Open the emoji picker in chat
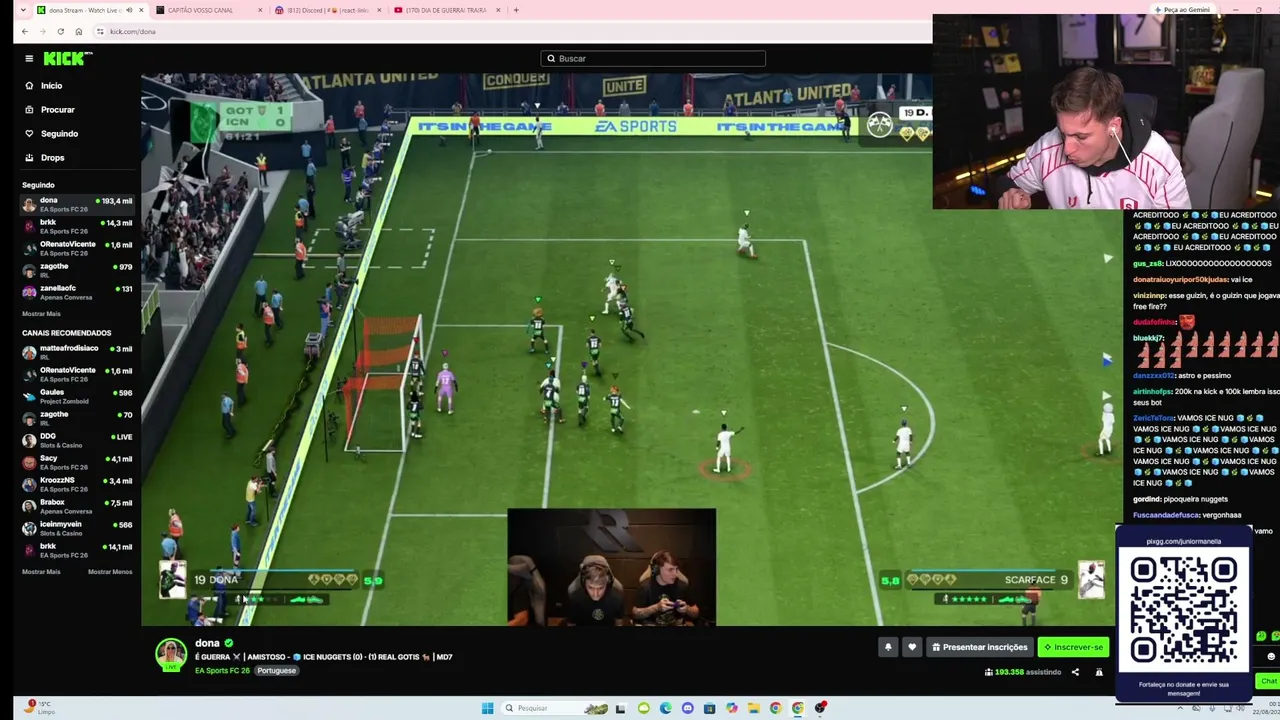The height and width of the screenshot is (720, 1280). pyautogui.click(x=1271, y=657)
